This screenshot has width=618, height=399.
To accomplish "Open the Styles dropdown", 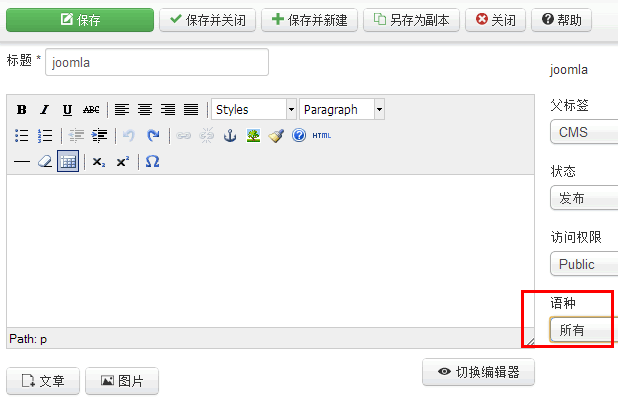I will [x=254, y=109].
